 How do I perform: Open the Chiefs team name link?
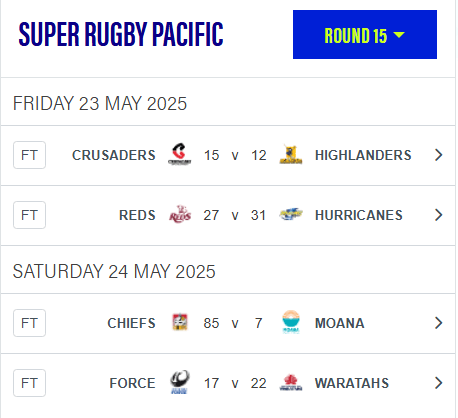coord(131,323)
